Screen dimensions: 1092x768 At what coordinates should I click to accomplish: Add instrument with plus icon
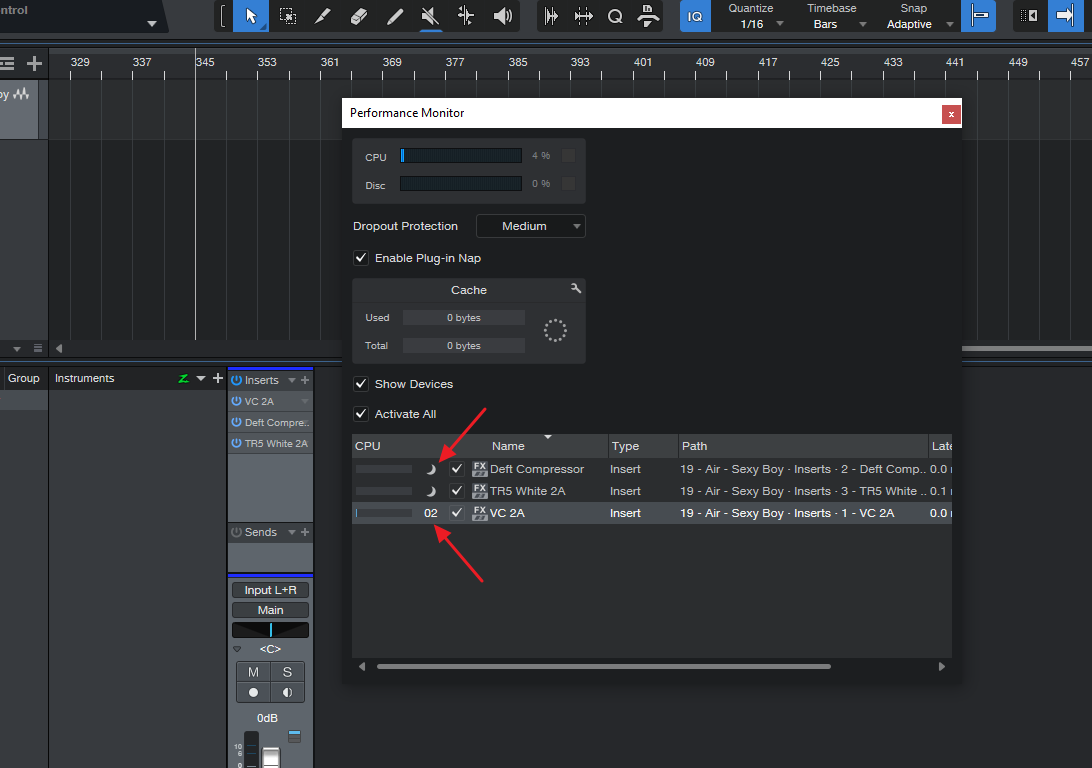(x=217, y=378)
